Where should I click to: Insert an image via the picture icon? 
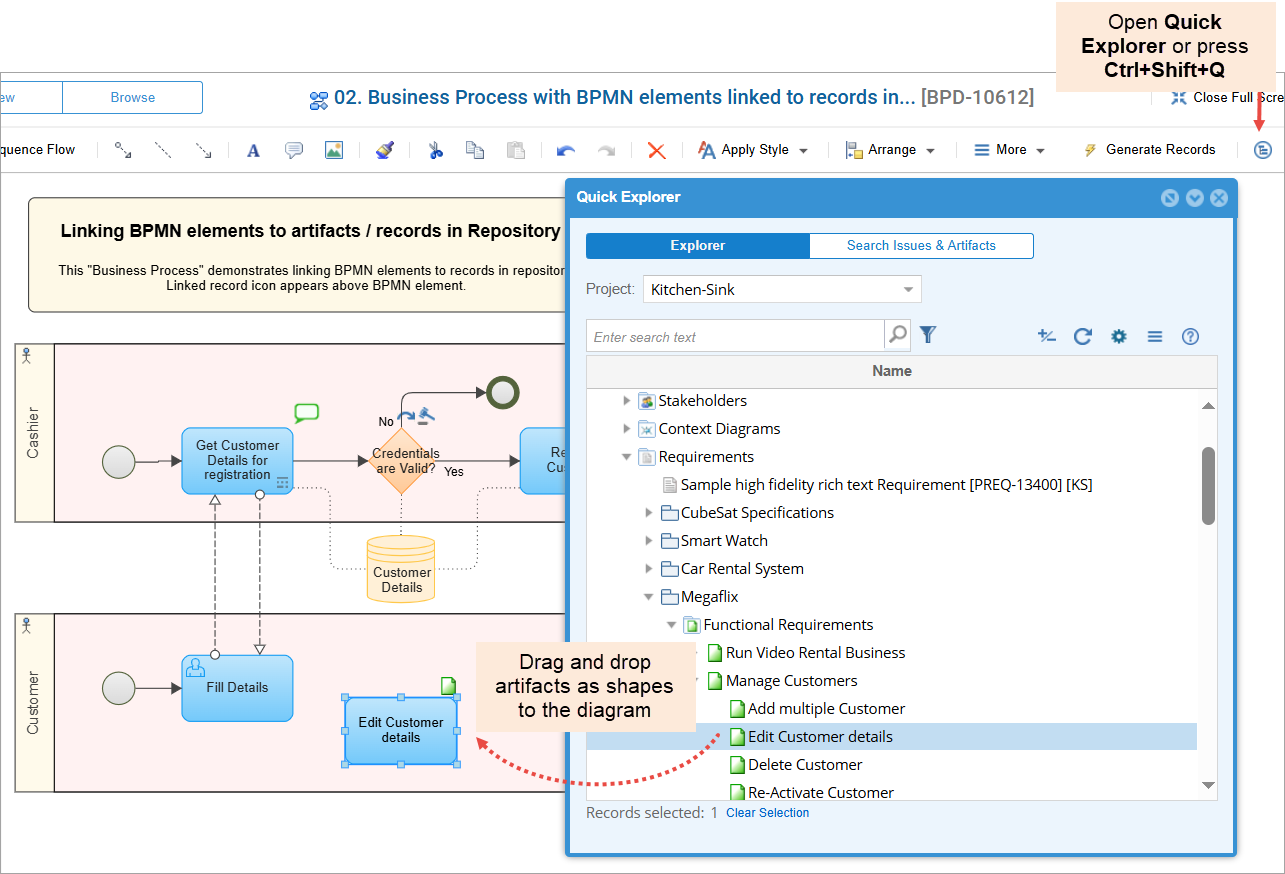point(334,150)
